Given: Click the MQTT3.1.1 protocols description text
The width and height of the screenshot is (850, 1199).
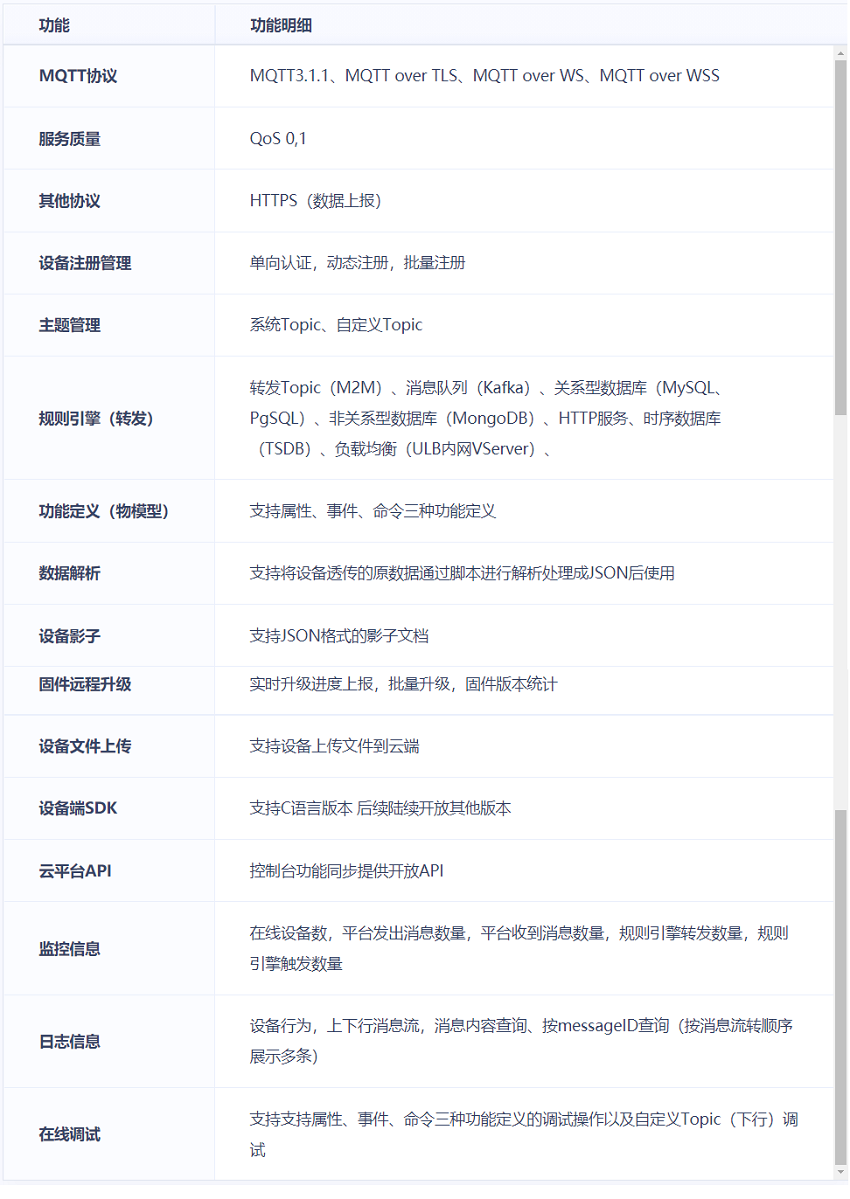Looking at the screenshot, I should (x=485, y=76).
